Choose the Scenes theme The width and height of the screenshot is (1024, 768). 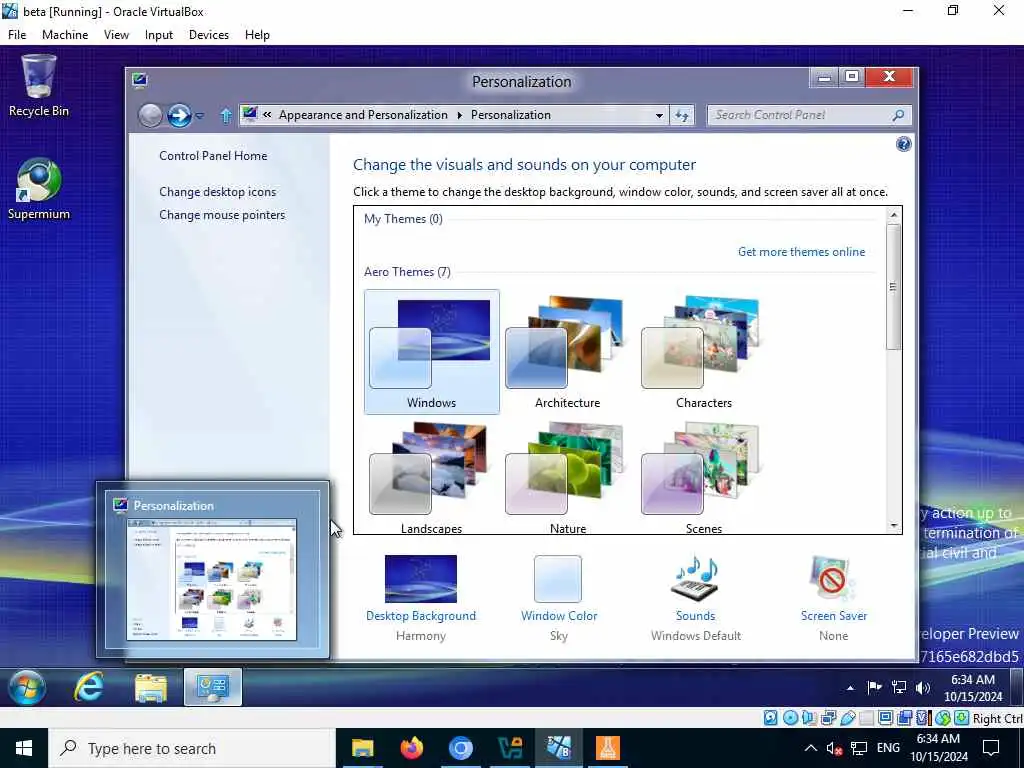pyautogui.click(x=703, y=477)
